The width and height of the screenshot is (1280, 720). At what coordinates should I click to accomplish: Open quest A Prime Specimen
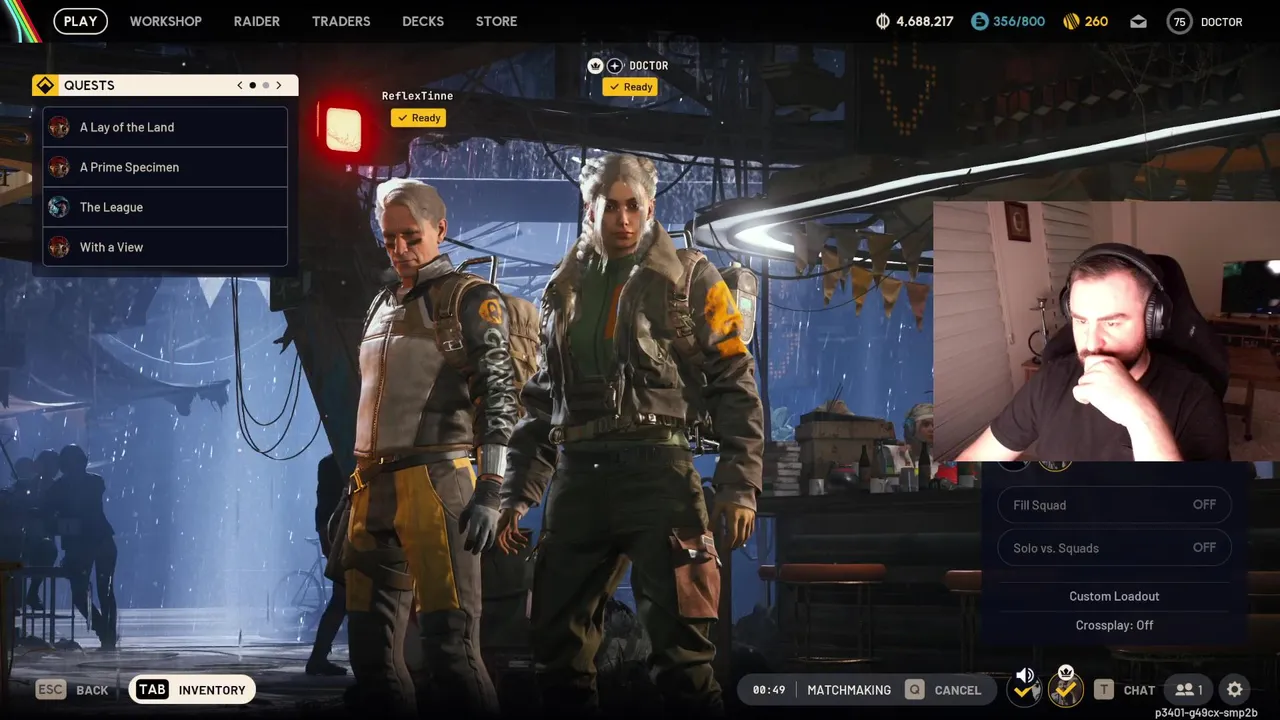coord(165,167)
